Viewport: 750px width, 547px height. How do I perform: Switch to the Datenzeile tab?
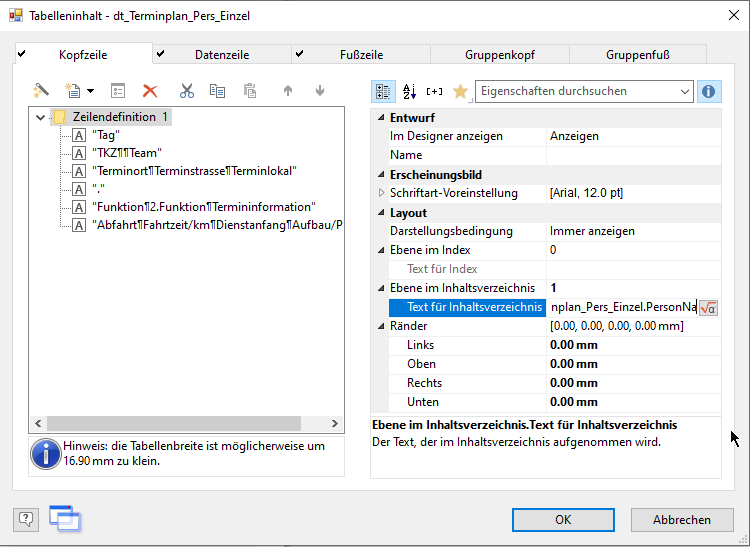[222, 55]
